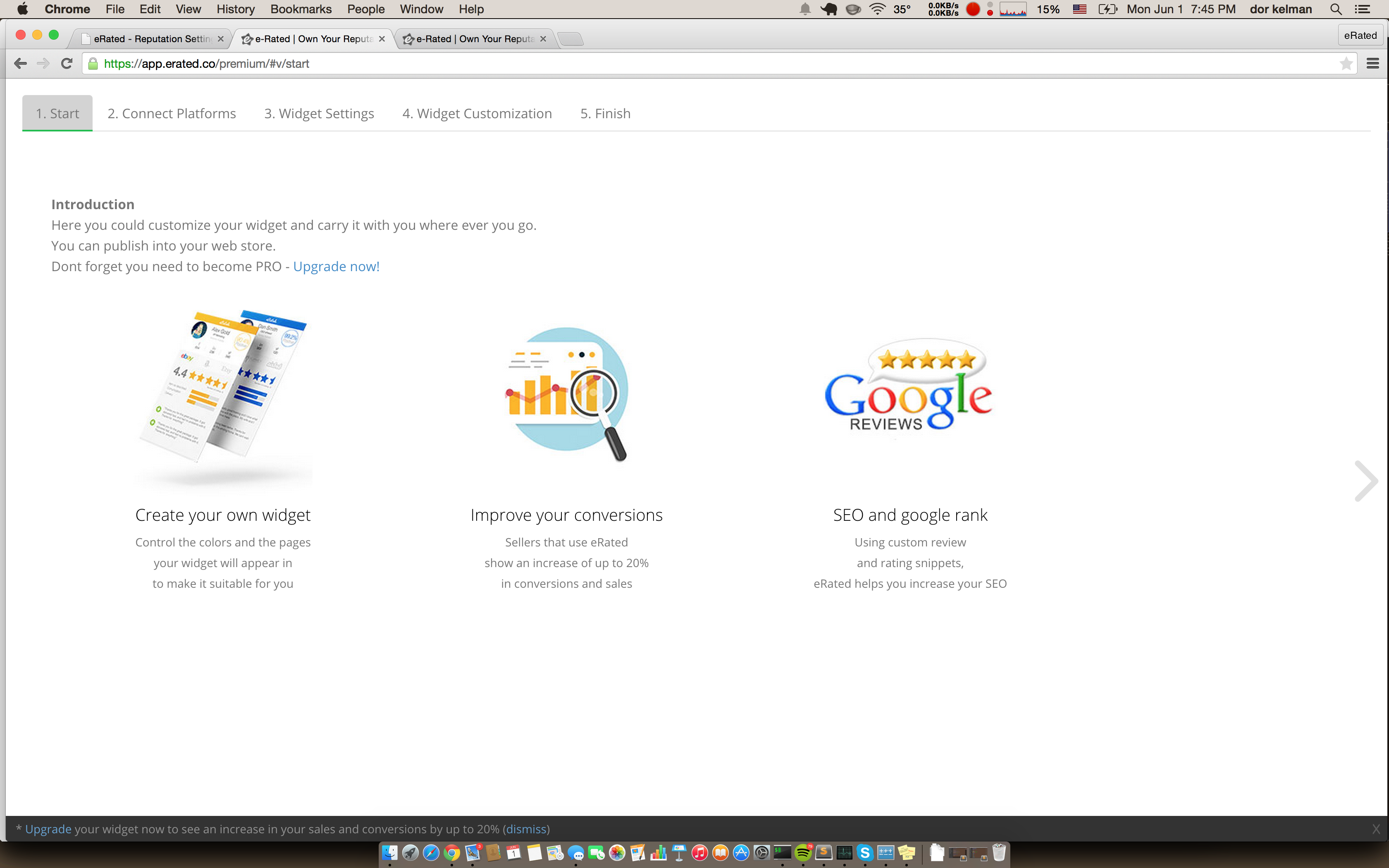Open Skype from the dock
1389x868 pixels.
(x=865, y=853)
